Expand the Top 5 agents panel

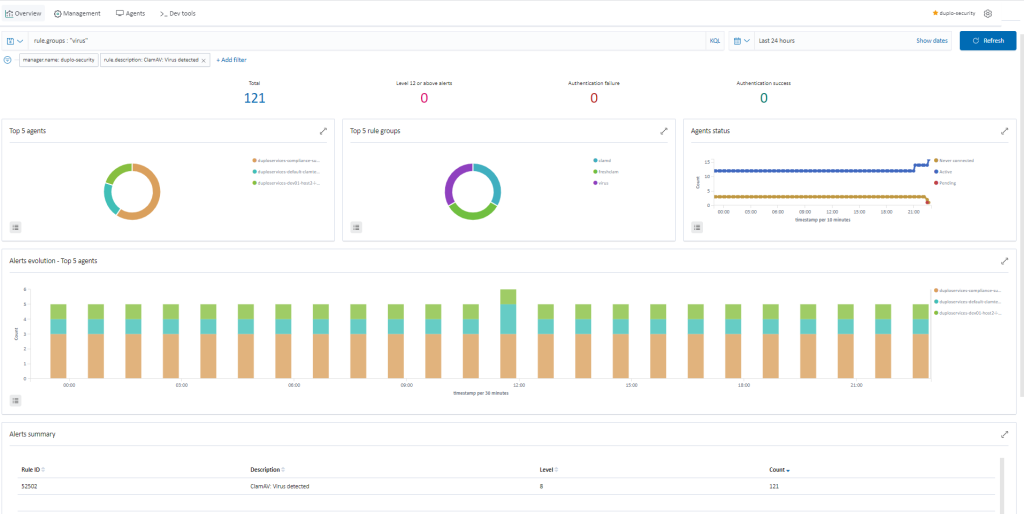pyautogui.click(x=323, y=131)
